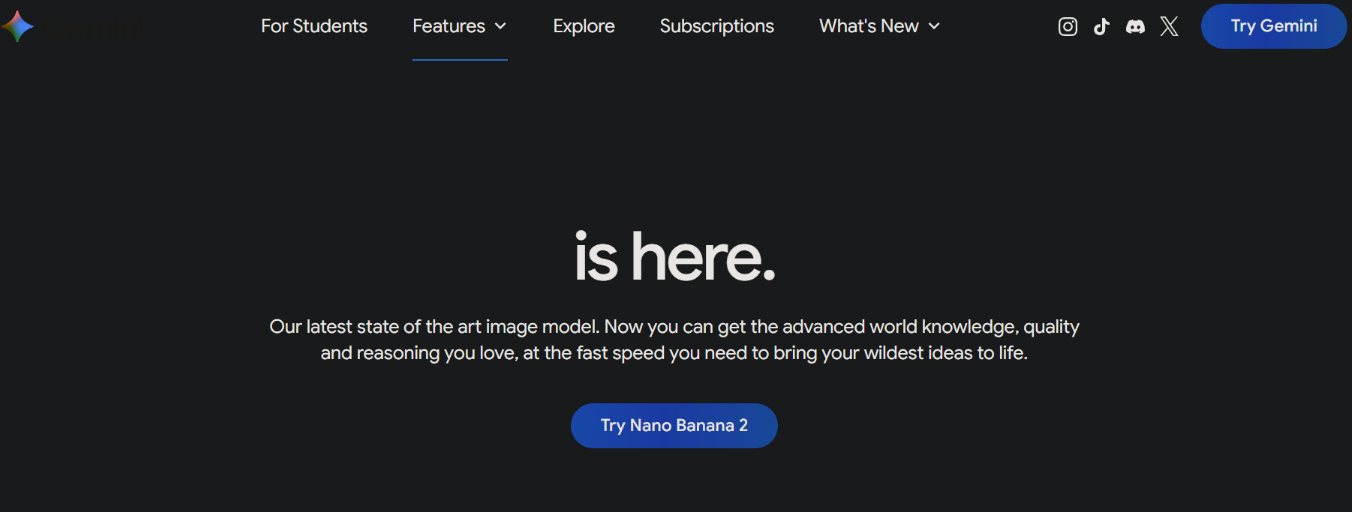Go to the For Students page
The height and width of the screenshot is (512, 1352).
(314, 27)
